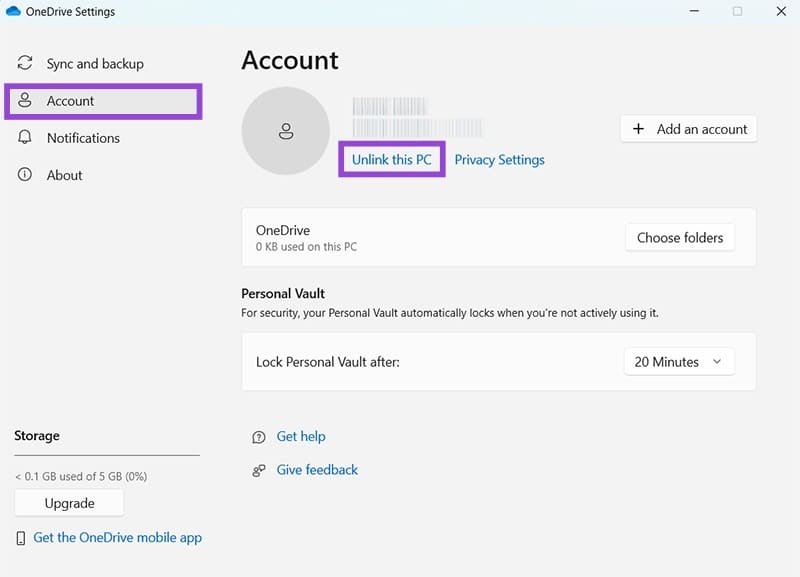Minimize the OneDrive Settings window
This screenshot has width=800, height=577.
point(694,12)
